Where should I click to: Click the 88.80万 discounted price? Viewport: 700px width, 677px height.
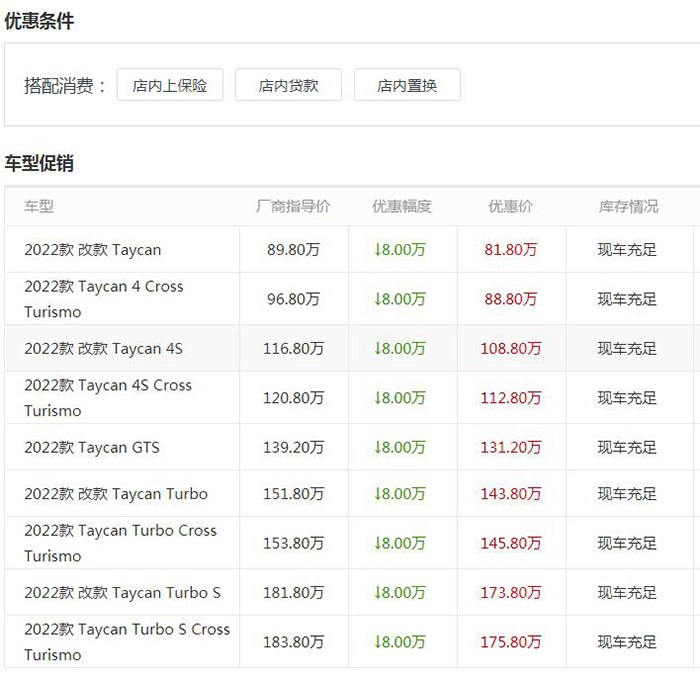tap(511, 299)
